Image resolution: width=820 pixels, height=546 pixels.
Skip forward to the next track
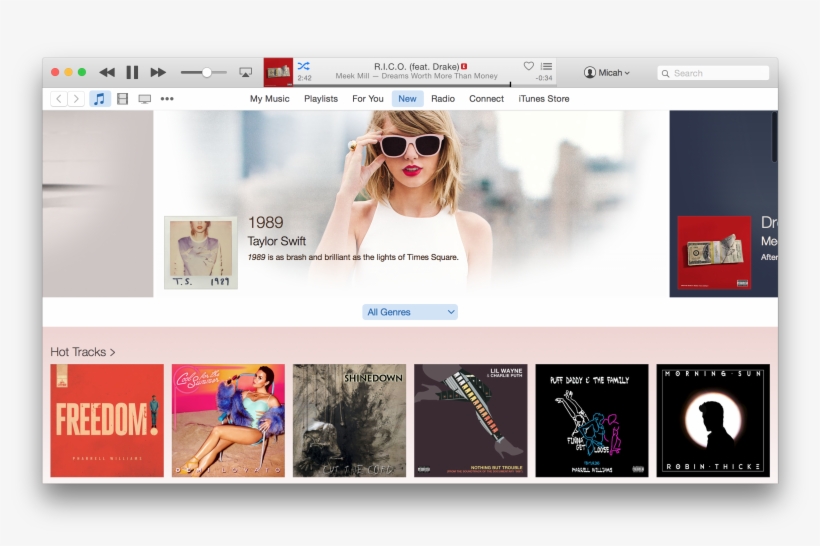coord(158,72)
